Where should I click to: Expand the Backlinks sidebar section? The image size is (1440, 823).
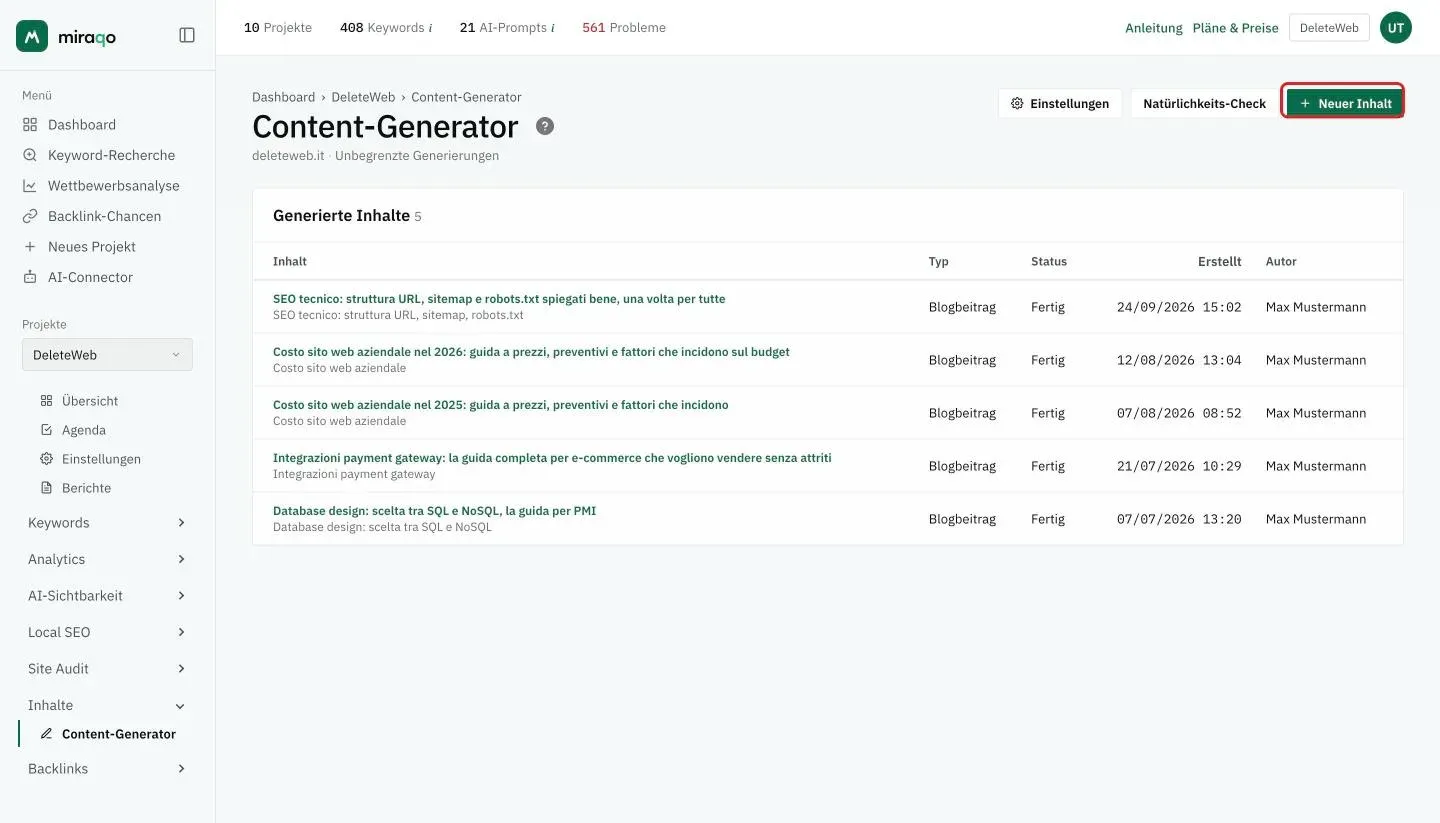[107, 769]
